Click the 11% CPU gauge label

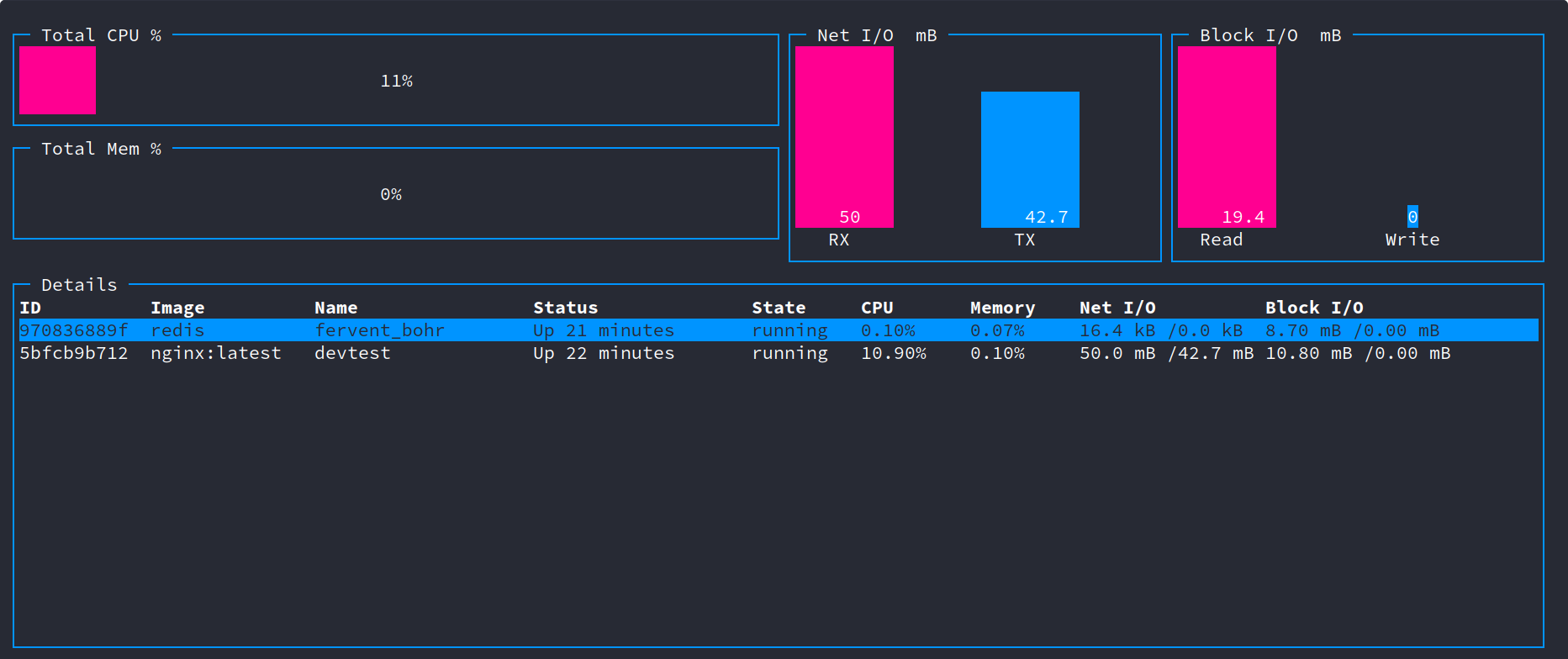coord(397,81)
